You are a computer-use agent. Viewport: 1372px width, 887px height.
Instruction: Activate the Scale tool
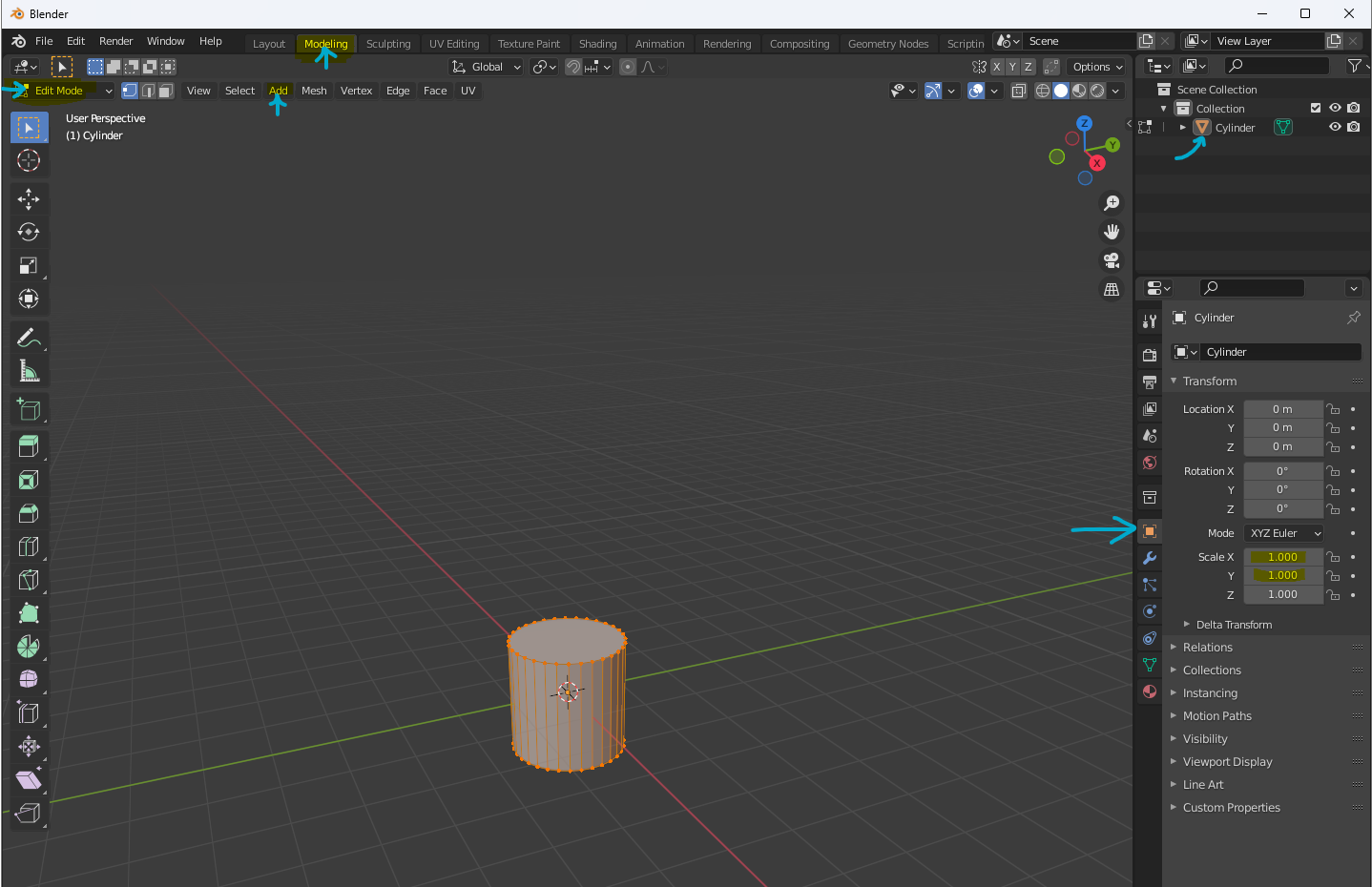29,265
